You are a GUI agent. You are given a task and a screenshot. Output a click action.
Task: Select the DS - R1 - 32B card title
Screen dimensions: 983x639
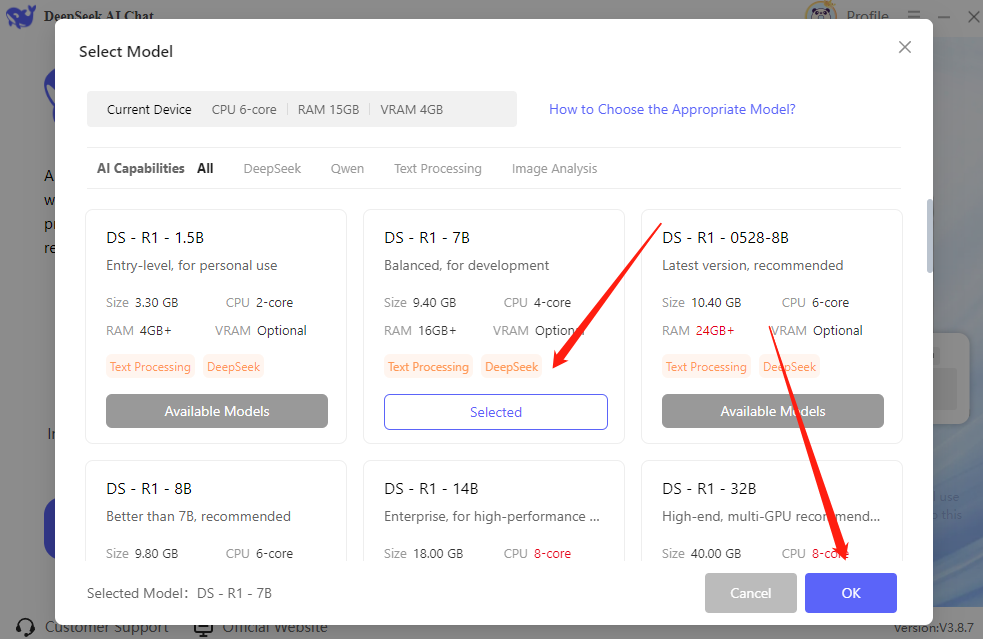point(709,488)
